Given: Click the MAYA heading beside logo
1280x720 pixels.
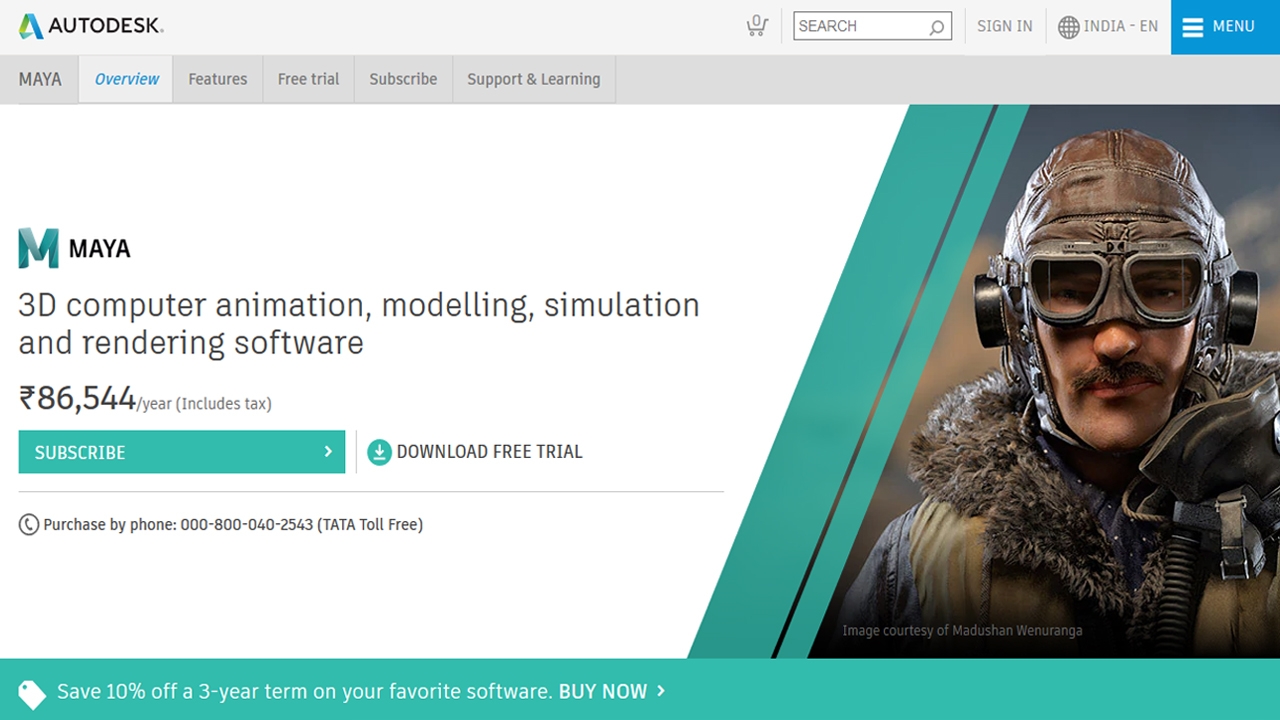Looking at the screenshot, I should pos(99,248).
